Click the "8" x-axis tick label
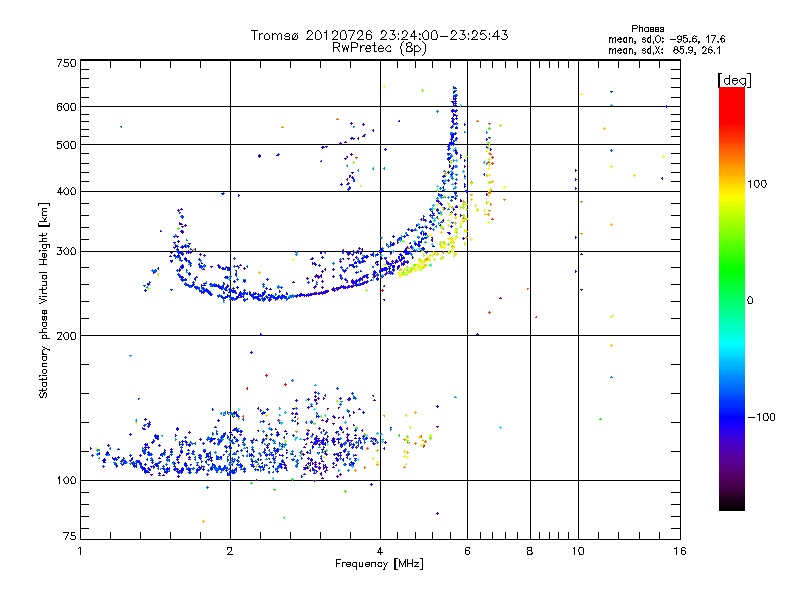Screen dimensions: 800x600 (x=530, y=551)
